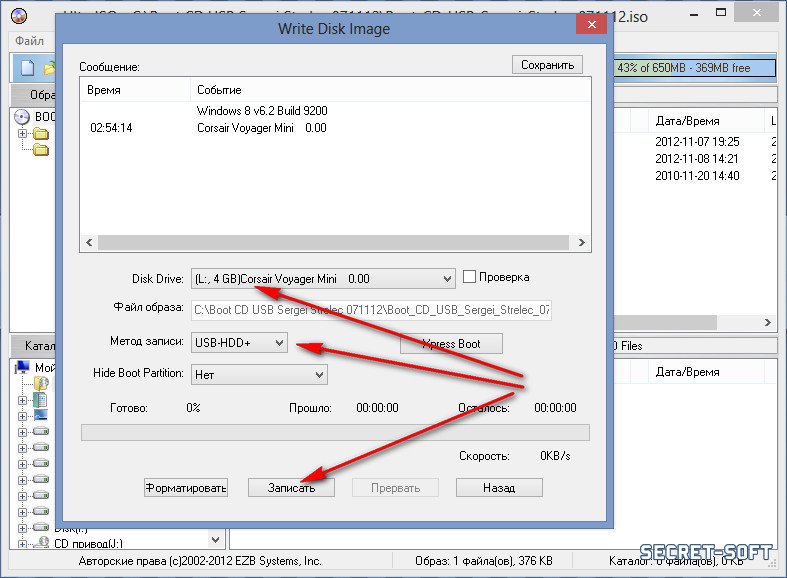The width and height of the screenshot is (787, 578).
Task: Open the Disk Drive dropdown
Action: tap(447, 279)
